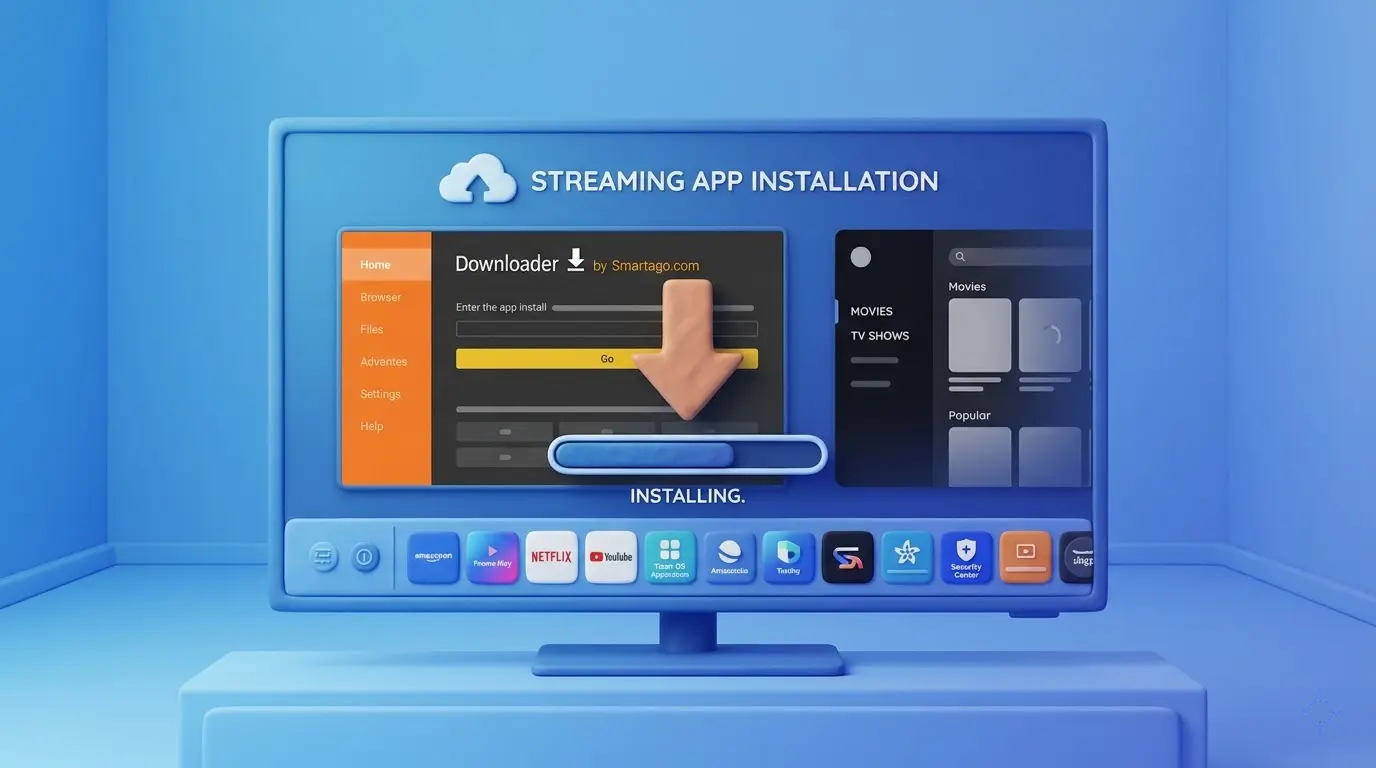Open the Netflix app
This screenshot has width=1376, height=768.
[x=551, y=557]
